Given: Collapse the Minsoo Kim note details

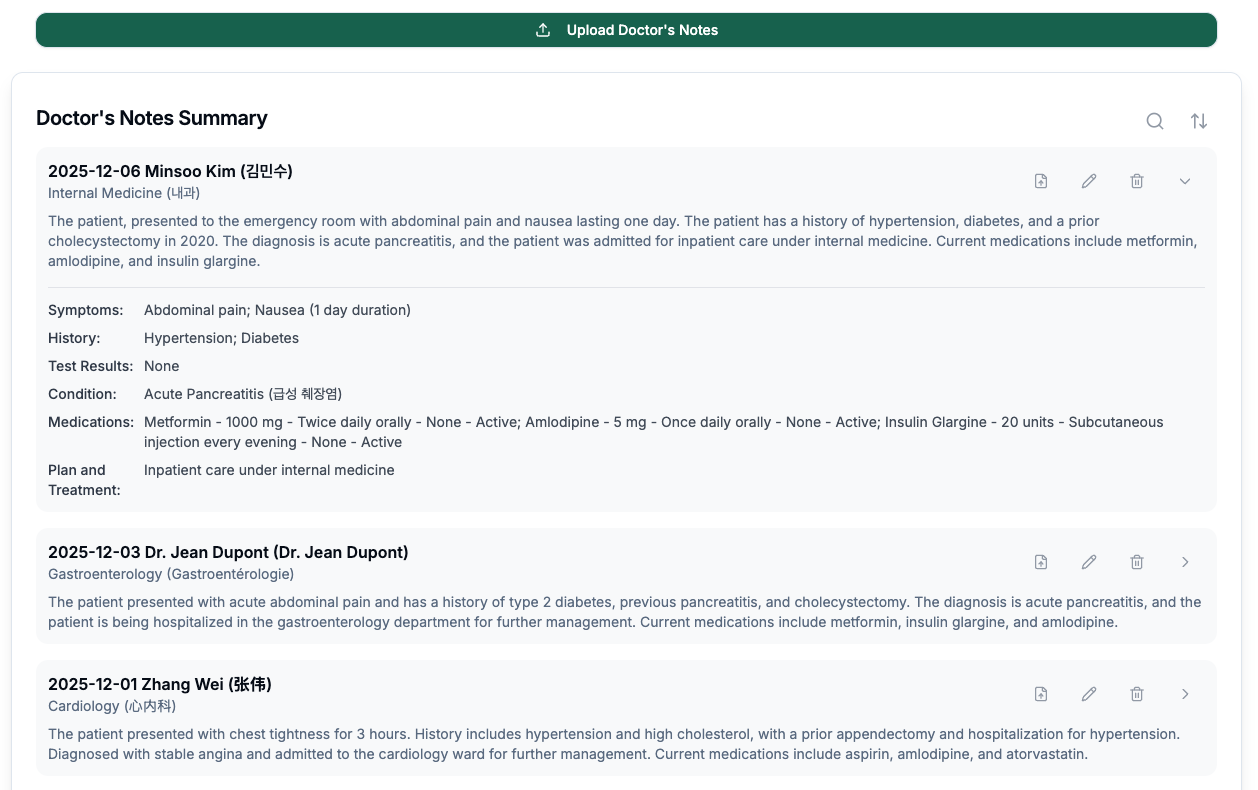Looking at the screenshot, I should (x=1185, y=181).
